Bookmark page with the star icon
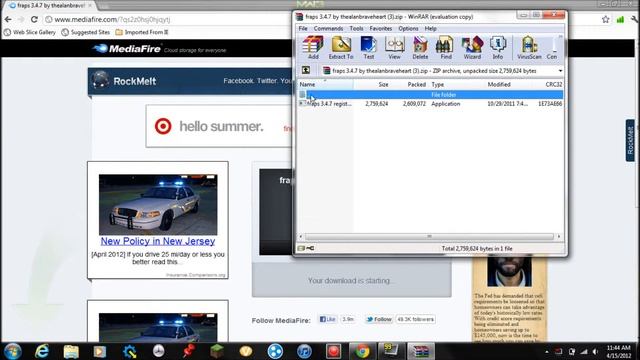The image size is (640, 360). click(x=605, y=19)
